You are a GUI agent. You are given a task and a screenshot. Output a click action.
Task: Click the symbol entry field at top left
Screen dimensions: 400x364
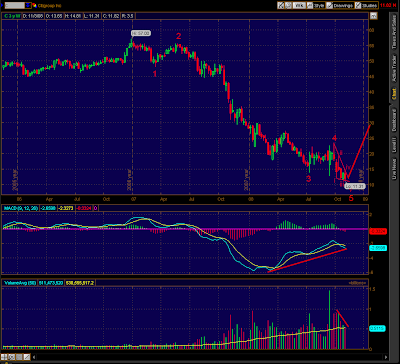click(x=14, y=5)
